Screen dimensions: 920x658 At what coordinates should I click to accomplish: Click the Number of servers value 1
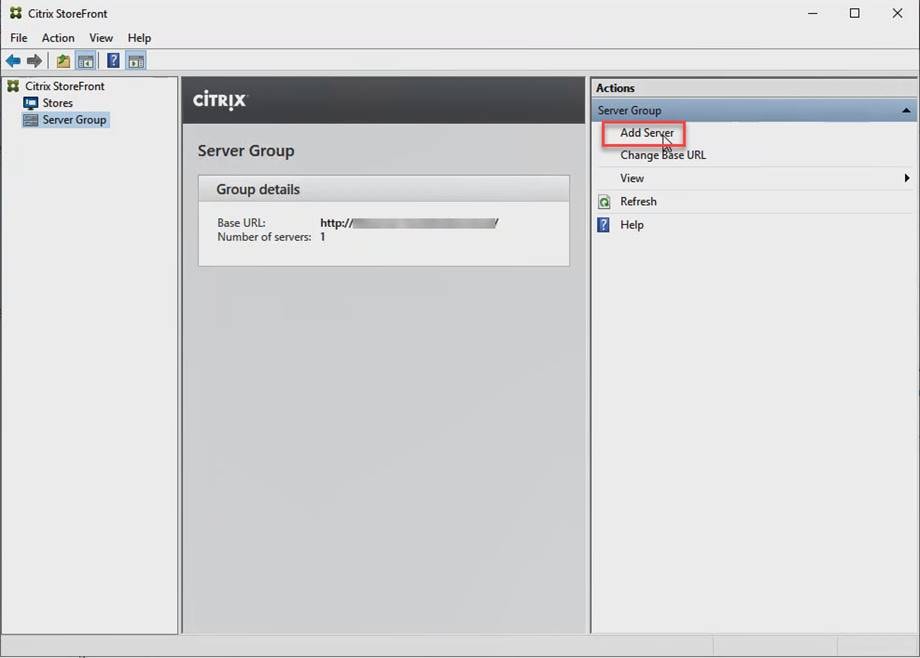(323, 237)
